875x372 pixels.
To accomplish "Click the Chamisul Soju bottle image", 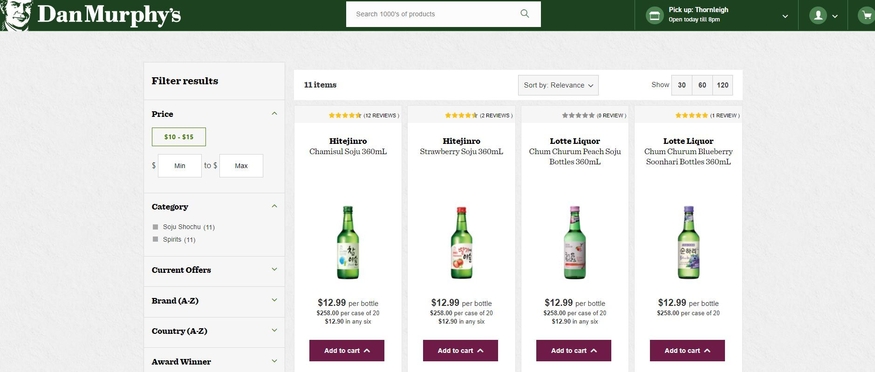I will coord(348,243).
